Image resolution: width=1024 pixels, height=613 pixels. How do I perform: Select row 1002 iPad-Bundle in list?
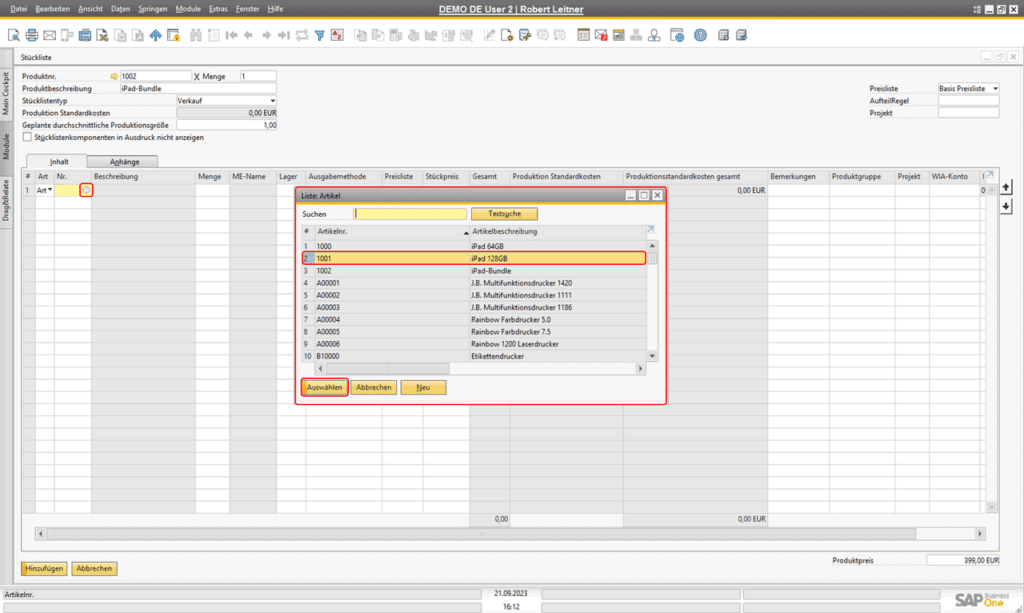click(x=474, y=271)
